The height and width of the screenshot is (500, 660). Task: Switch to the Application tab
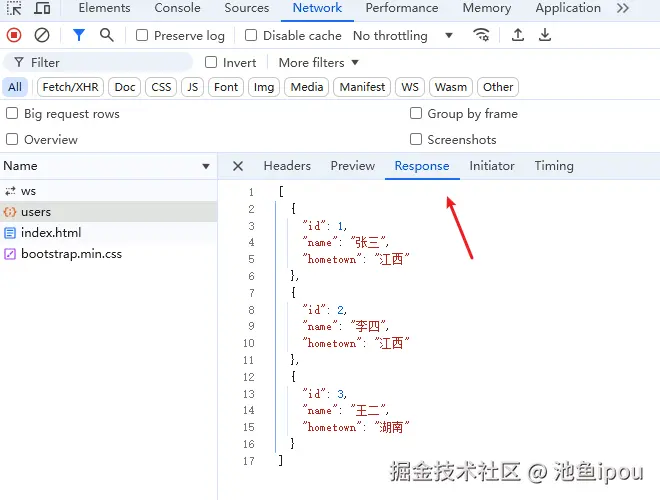tap(568, 8)
